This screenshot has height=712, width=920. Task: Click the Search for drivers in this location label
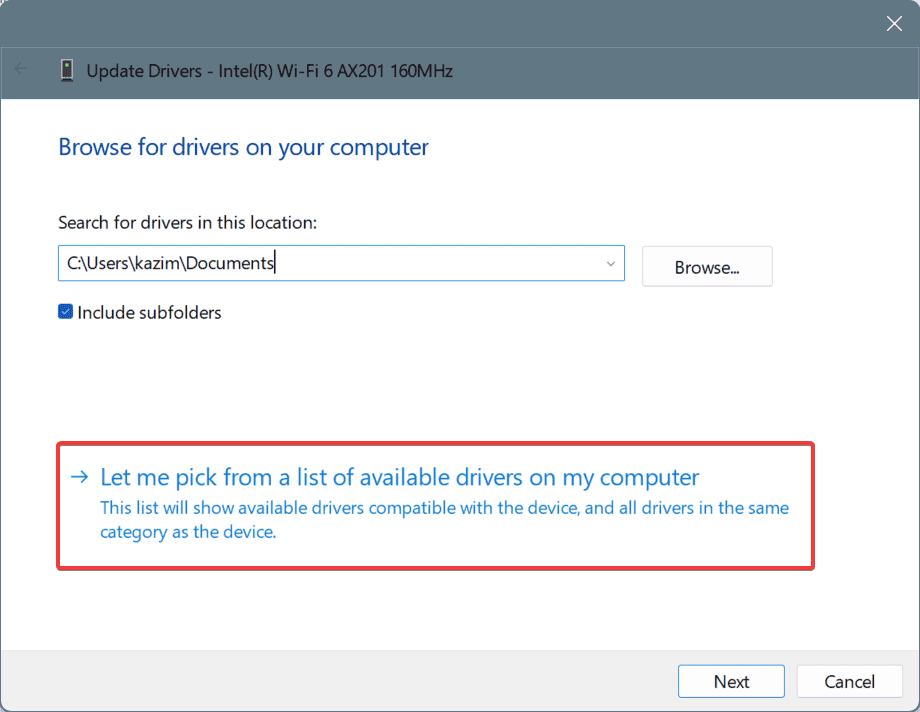tap(187, 222)
